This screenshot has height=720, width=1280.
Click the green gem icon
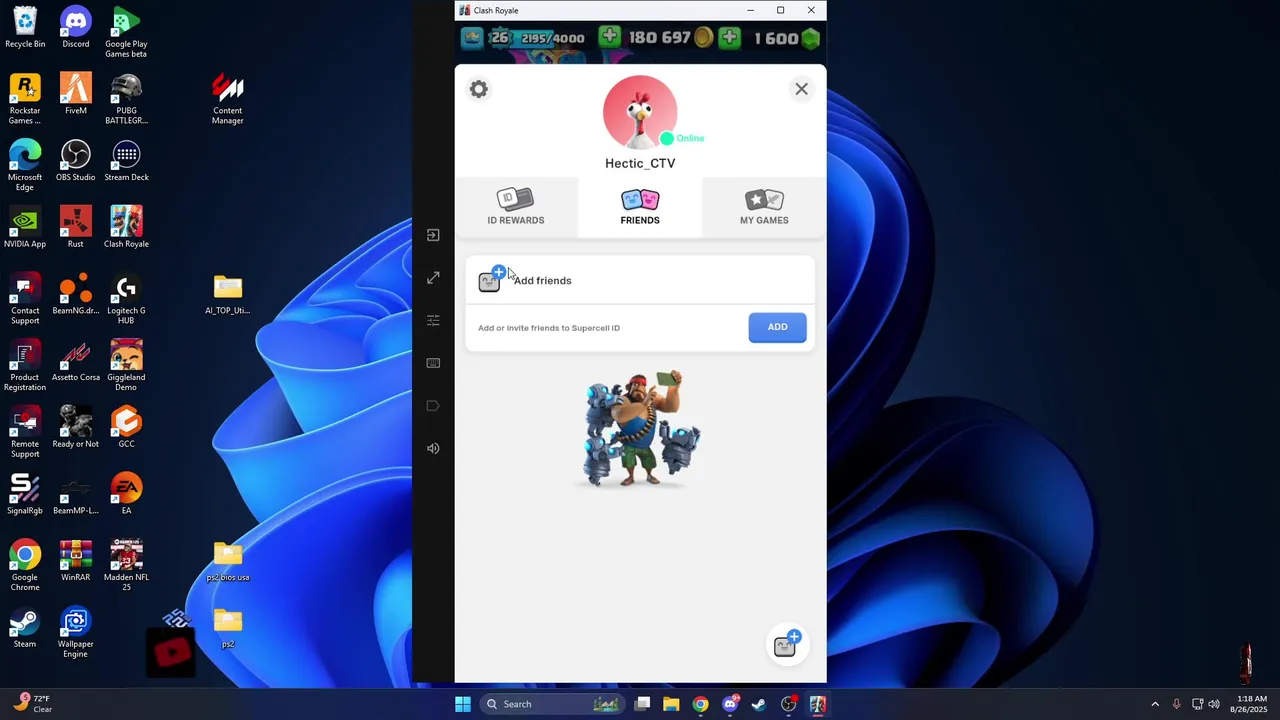(810, 38)
